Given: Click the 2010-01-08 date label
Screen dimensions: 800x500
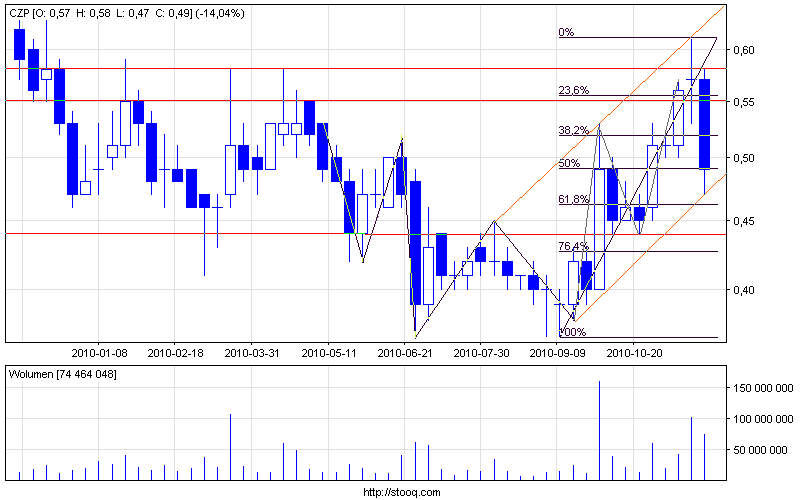Looking at the screenshot, I should pyautogui.click(x=99, y=353).
